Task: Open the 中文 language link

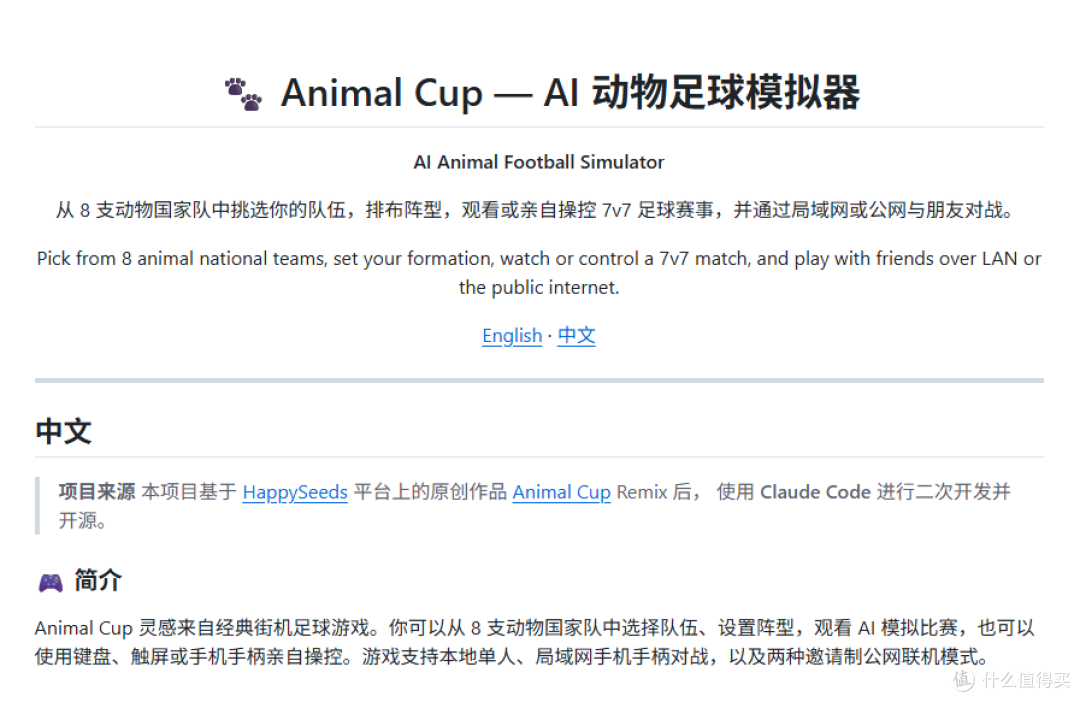Action: click(576, 335)
